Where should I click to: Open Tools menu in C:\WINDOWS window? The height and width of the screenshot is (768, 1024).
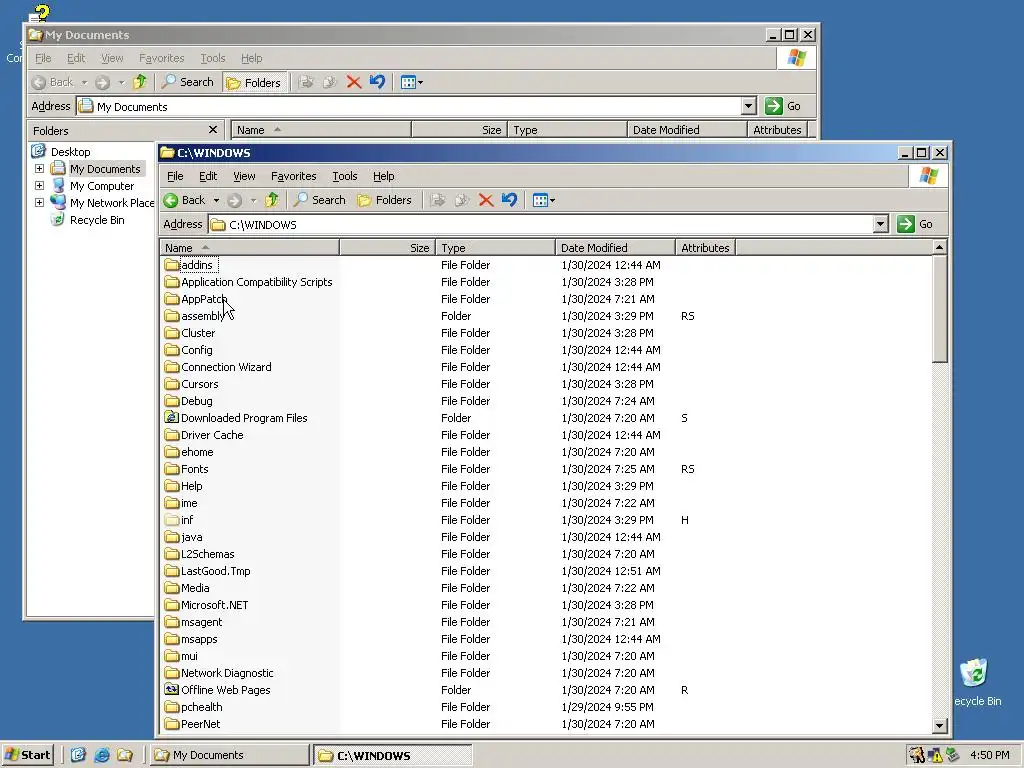tap(345, 176)
